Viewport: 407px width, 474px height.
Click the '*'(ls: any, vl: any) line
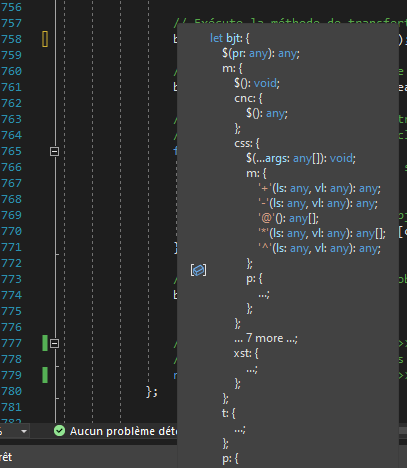(322, 233)
